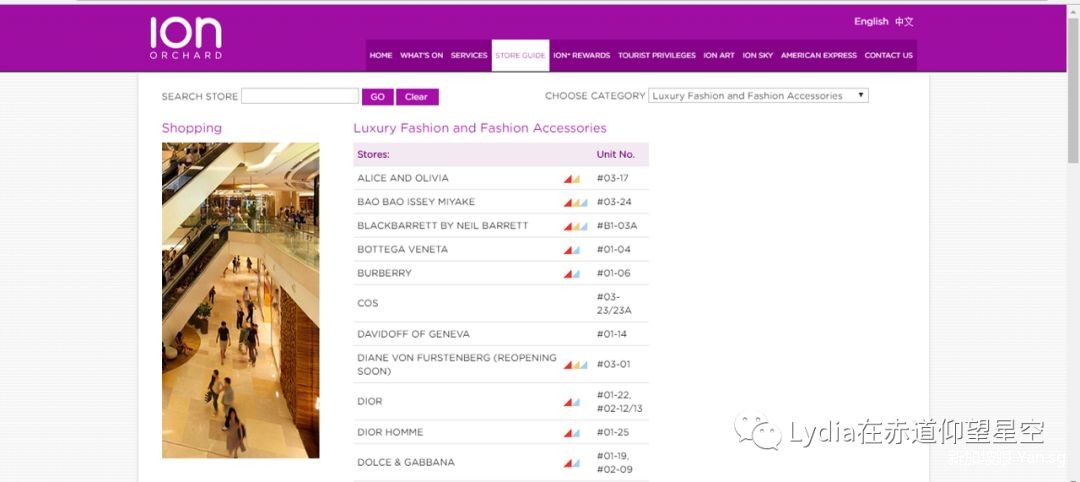Click triangle icons beside Dior Homme
This screenshot has width=1080, height=482.
572,433
